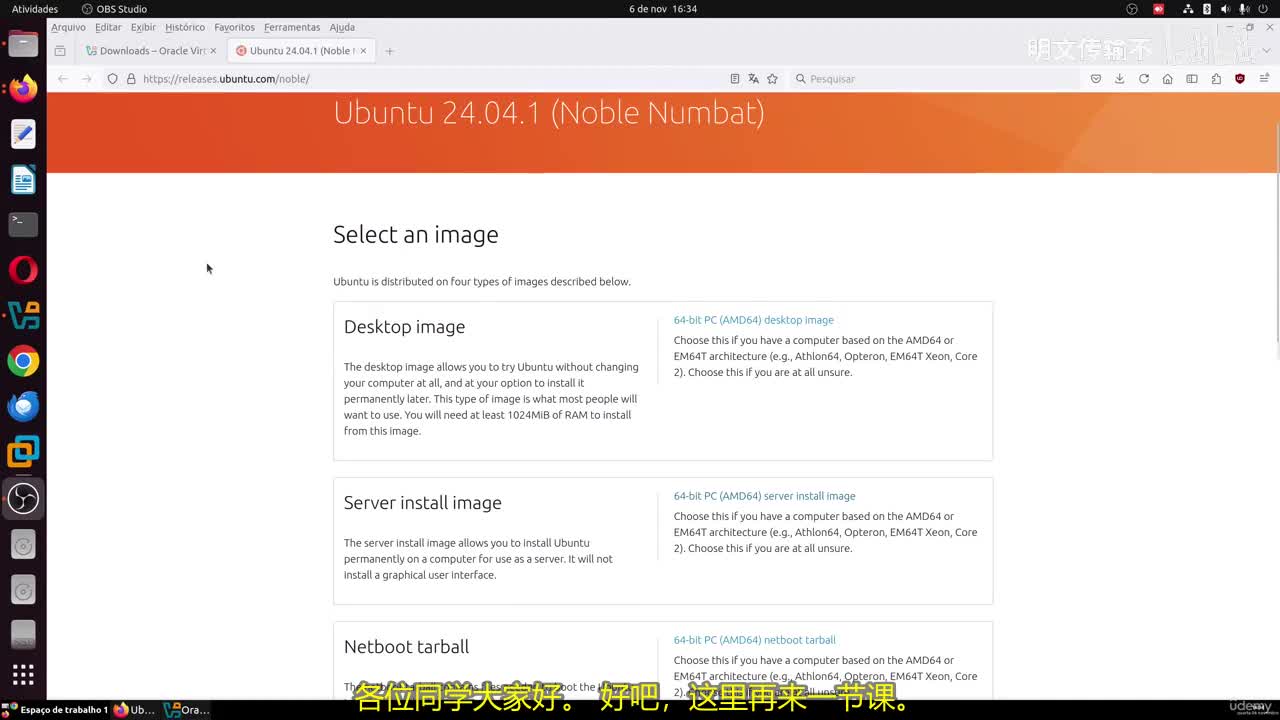Go to the browser home page
This screenshot has width=1280, height=720.
click(x=1167, y=79)
